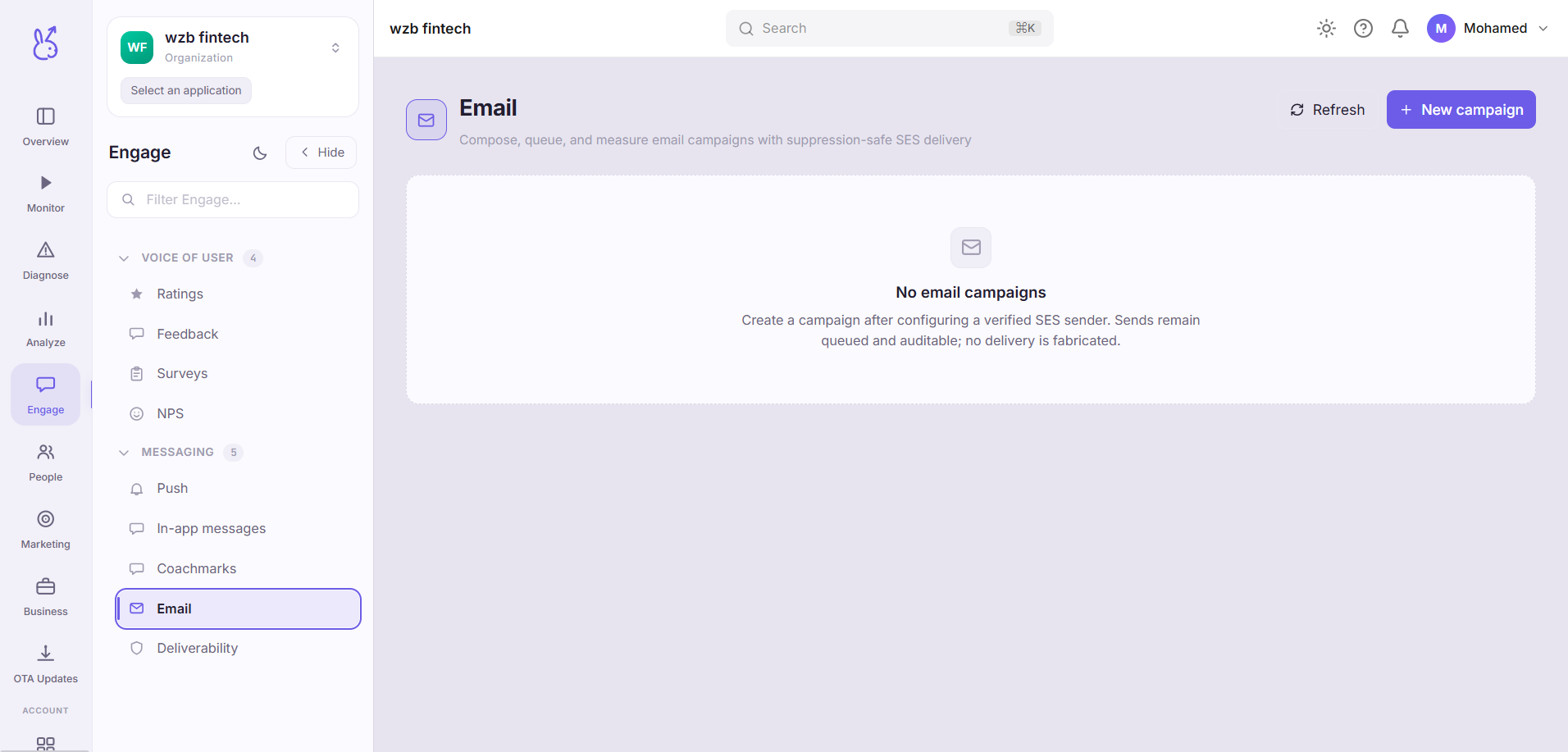Click the 'No email campaigns' heading
1568x752 pixels.
[971, 293]
